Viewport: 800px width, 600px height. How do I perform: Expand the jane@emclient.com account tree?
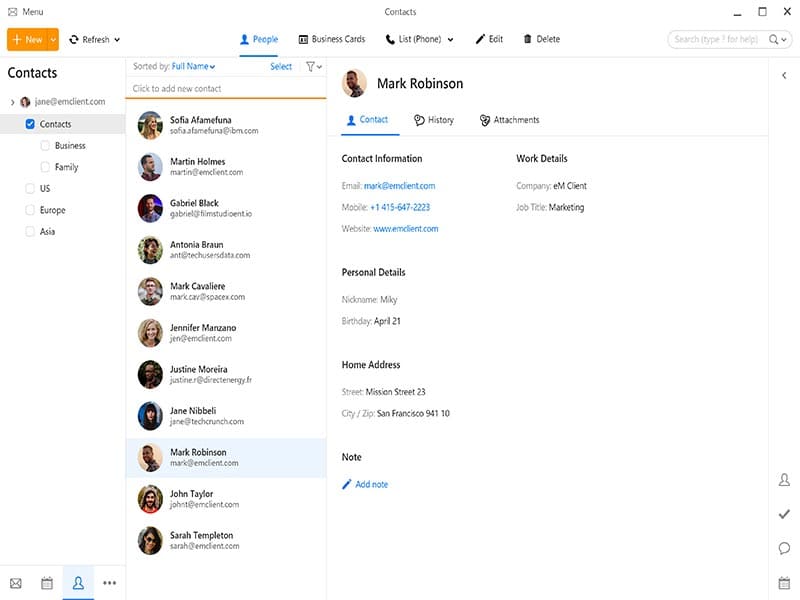click(12, 102)
